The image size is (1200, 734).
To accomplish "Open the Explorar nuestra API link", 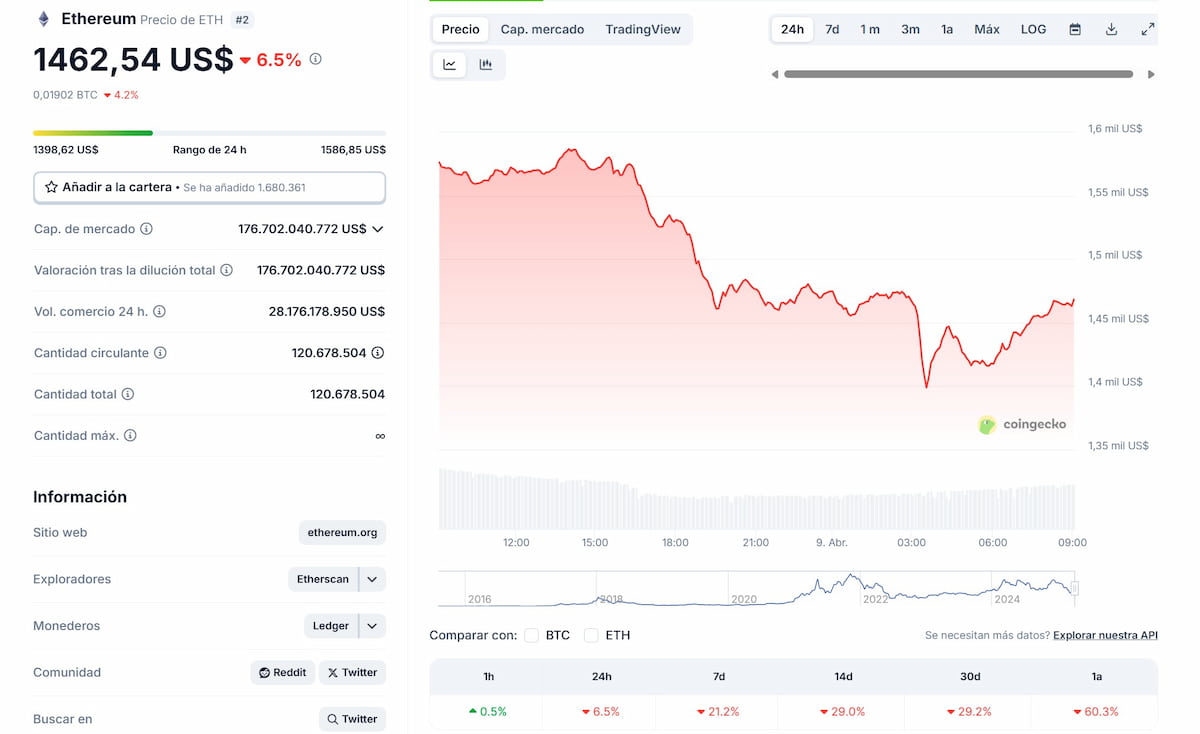I will (1104, 634).
